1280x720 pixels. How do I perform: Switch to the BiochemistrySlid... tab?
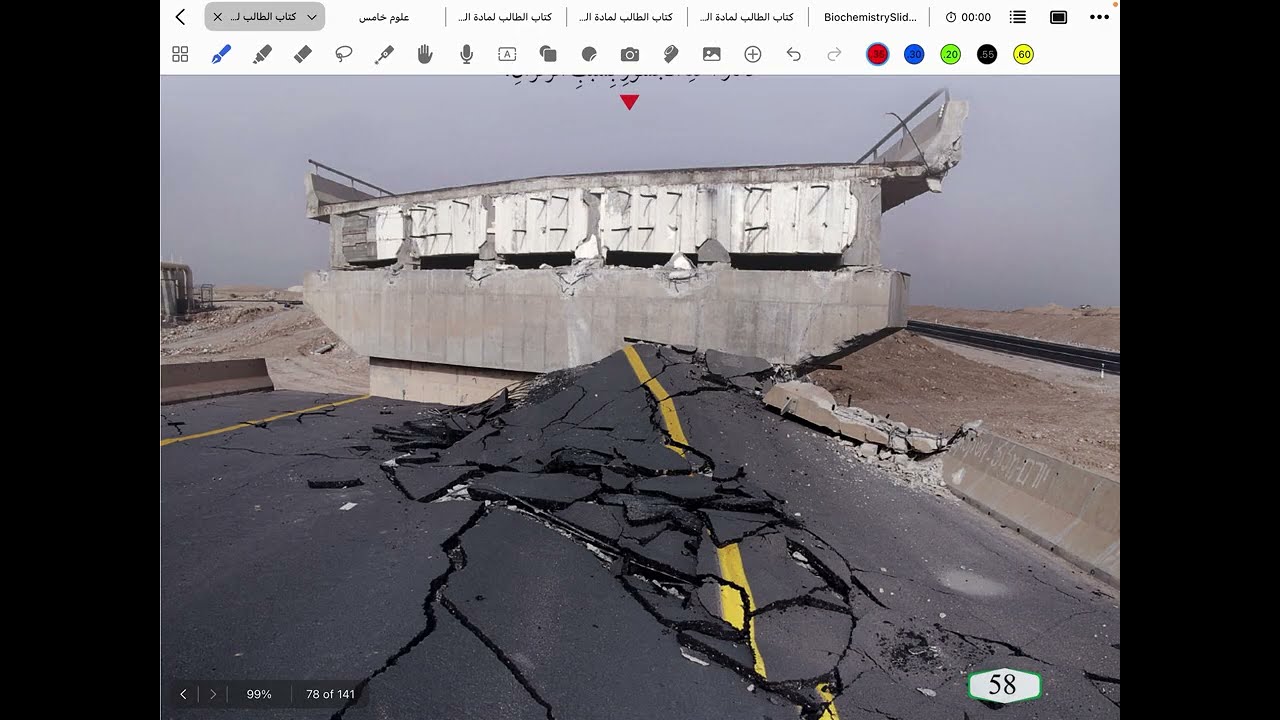pyautogui.click(x=870, y=17)
